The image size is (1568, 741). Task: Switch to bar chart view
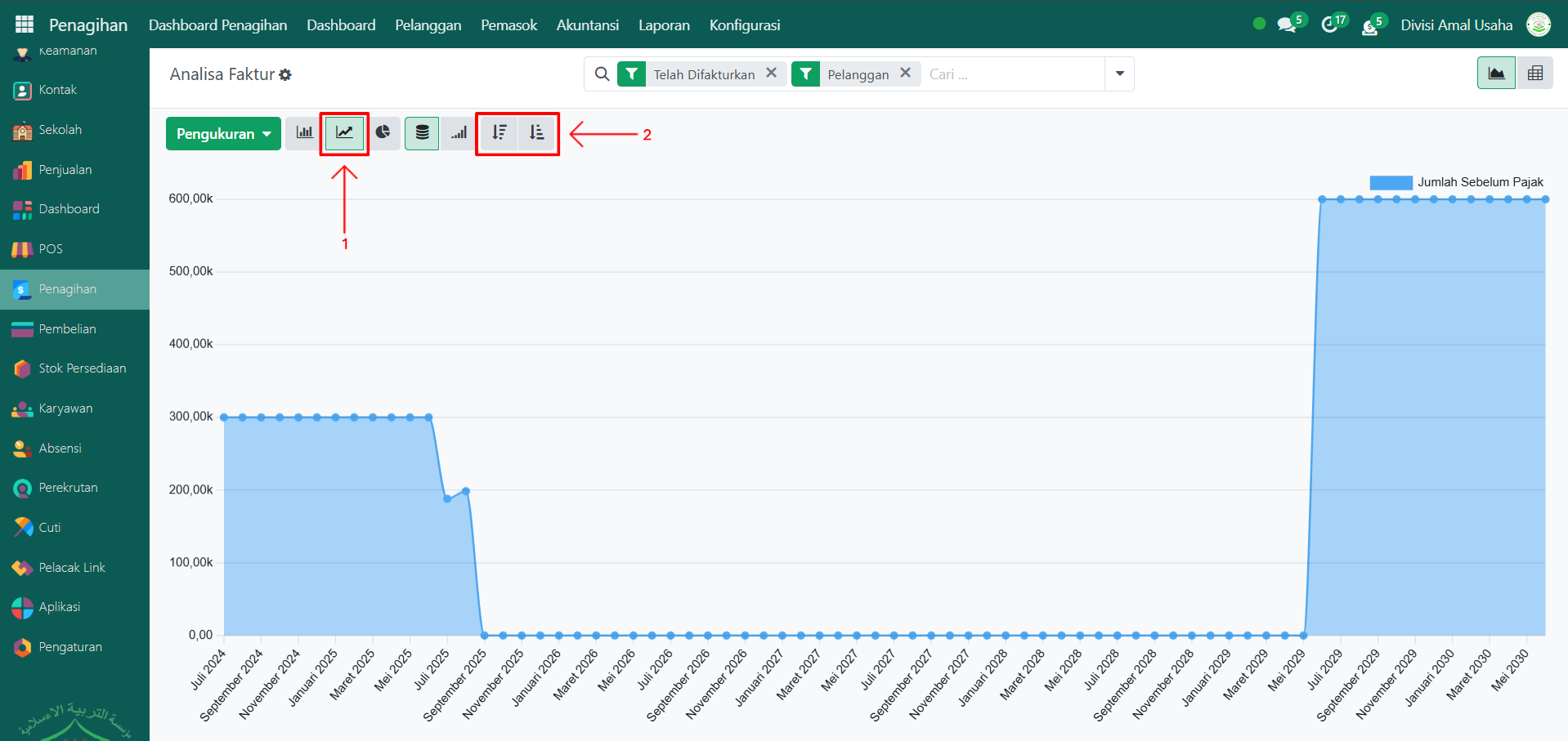(304, 133)
